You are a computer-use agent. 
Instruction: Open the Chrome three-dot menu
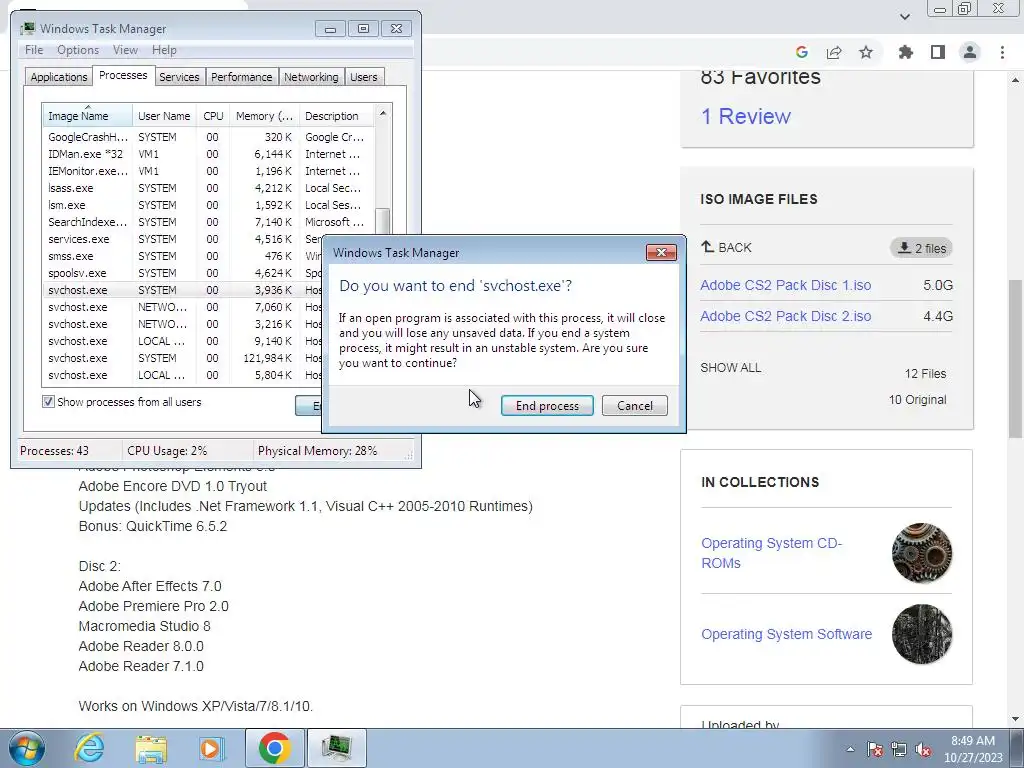coord(1002,52)
